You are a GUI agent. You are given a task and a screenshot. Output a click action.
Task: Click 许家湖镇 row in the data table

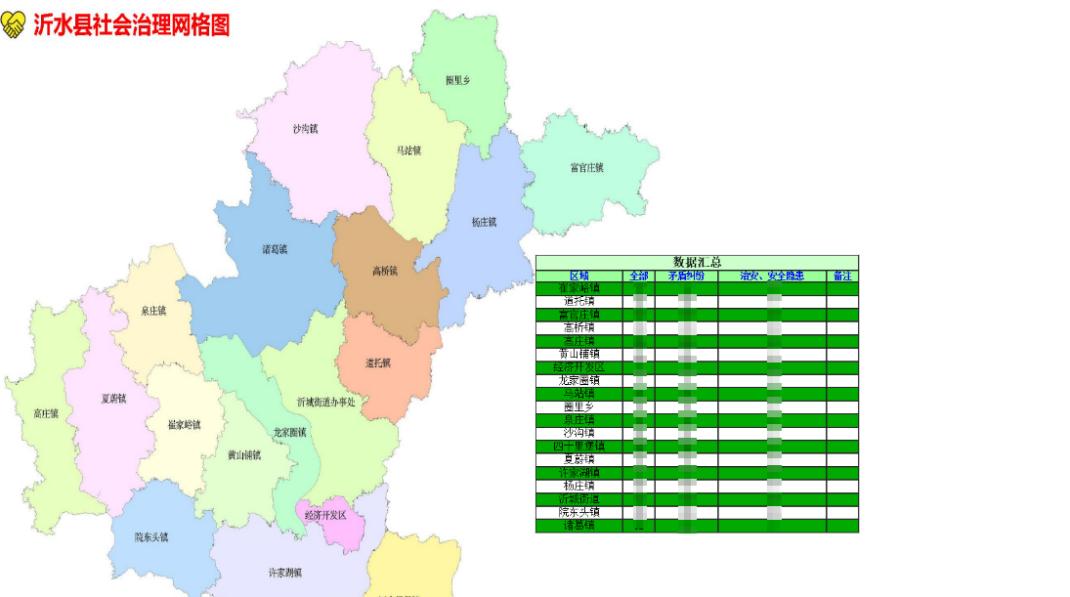(x=697, y=473)
